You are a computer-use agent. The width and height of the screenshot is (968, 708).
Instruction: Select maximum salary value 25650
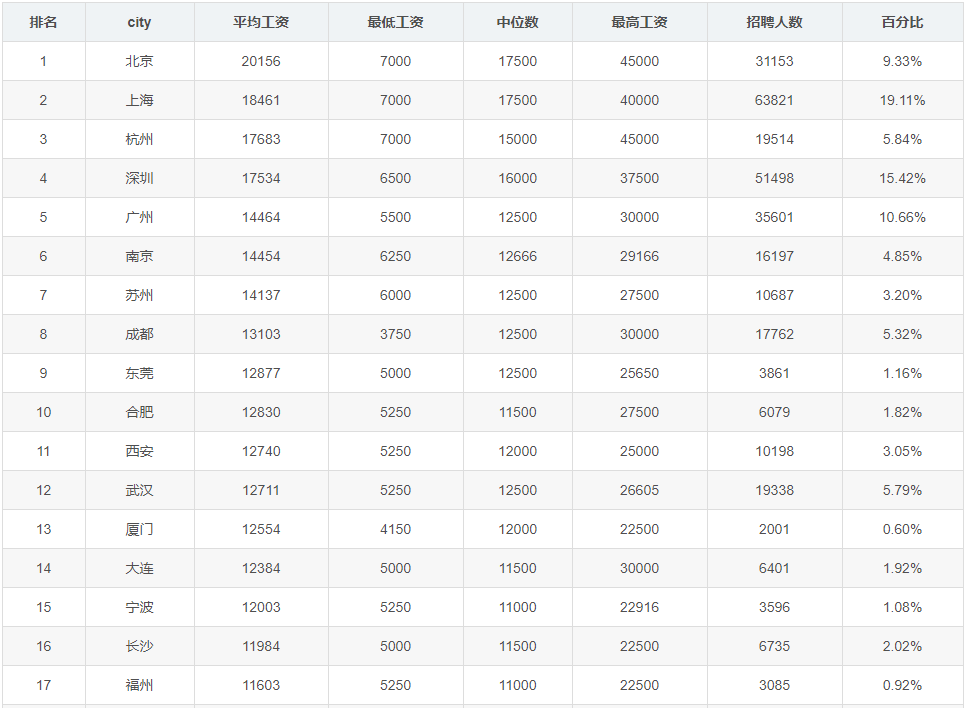(639, 373)
